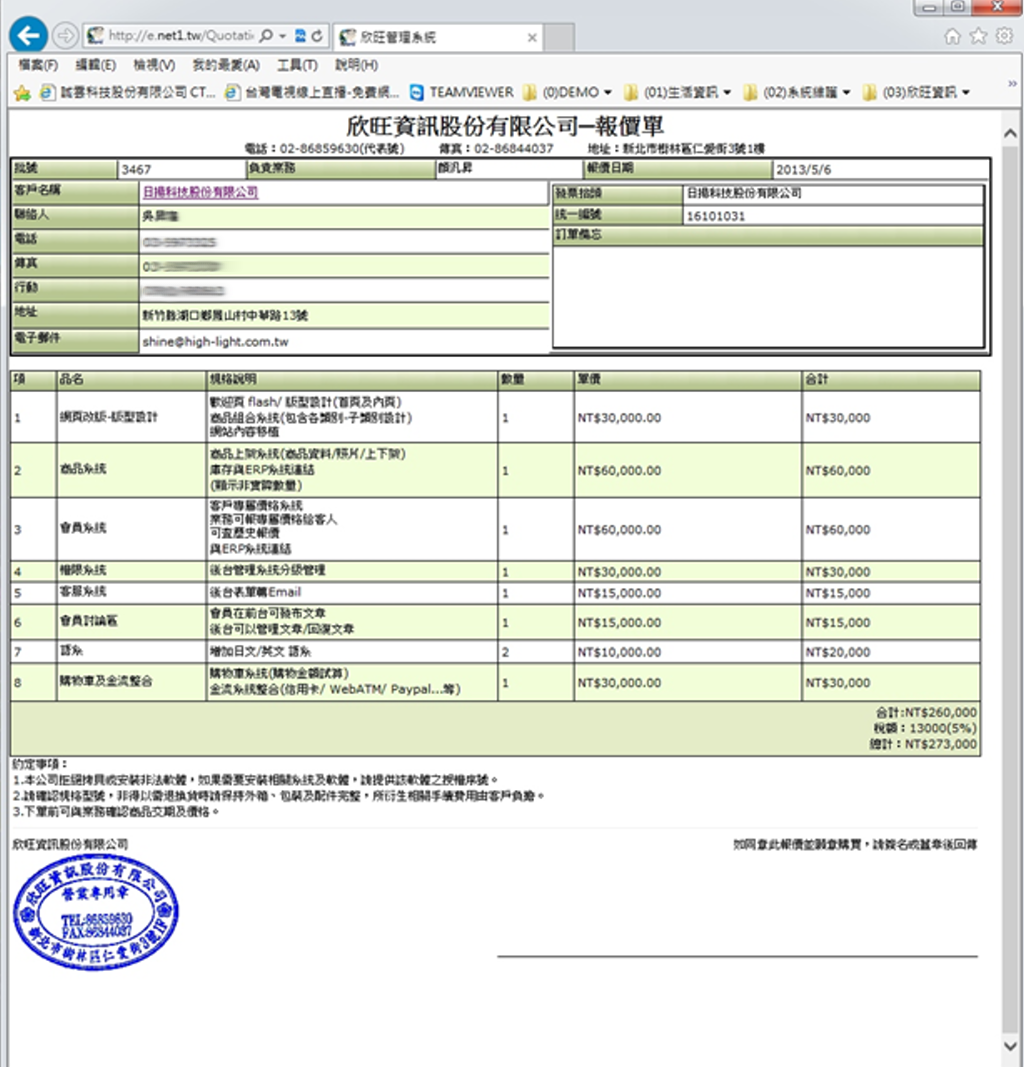Click the (0)DEMO folder icon
The height and width of the screenshot is (1067, 1024).
[529, 92]
